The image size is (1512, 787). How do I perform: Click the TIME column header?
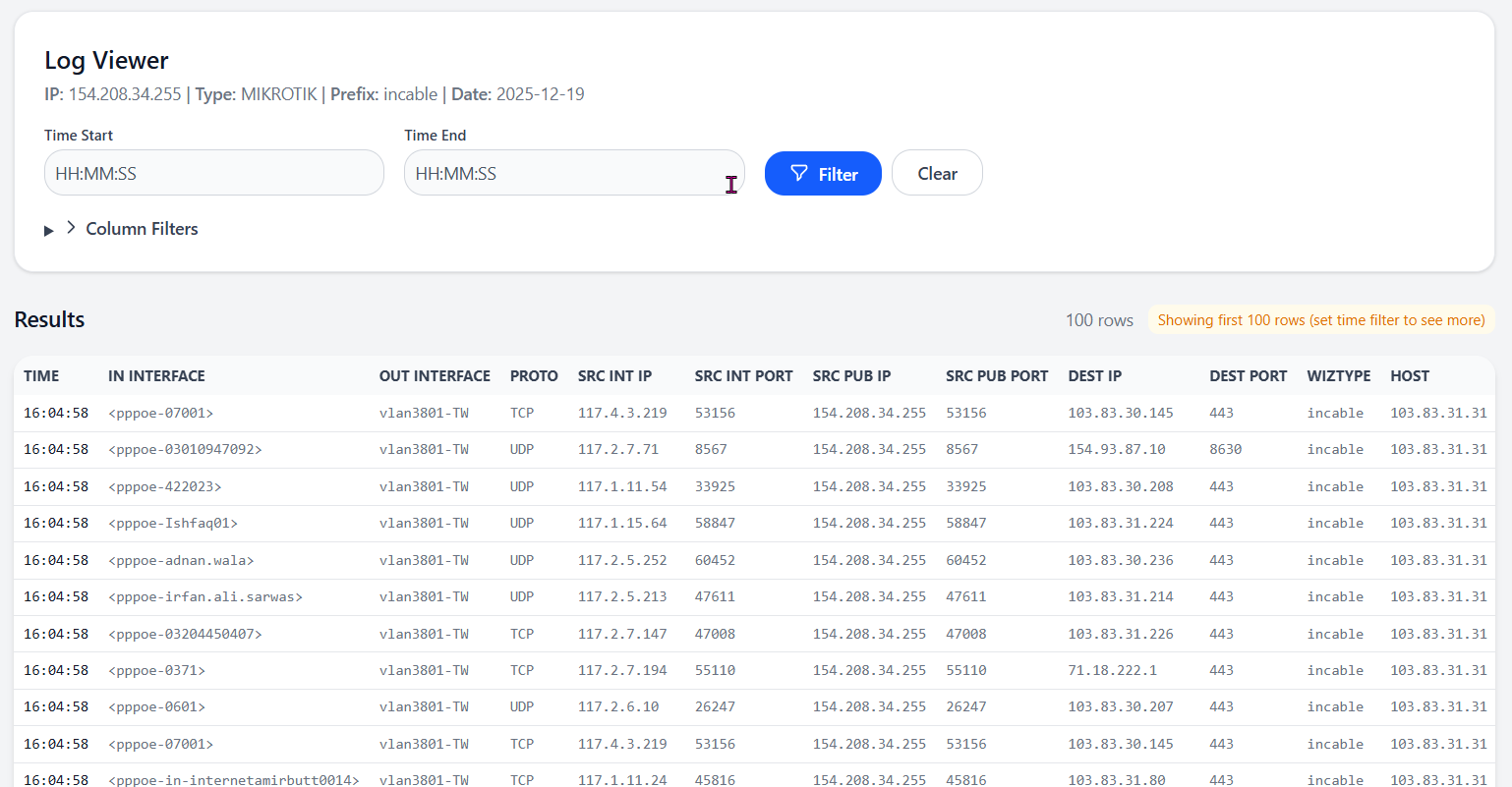[41, 376]
